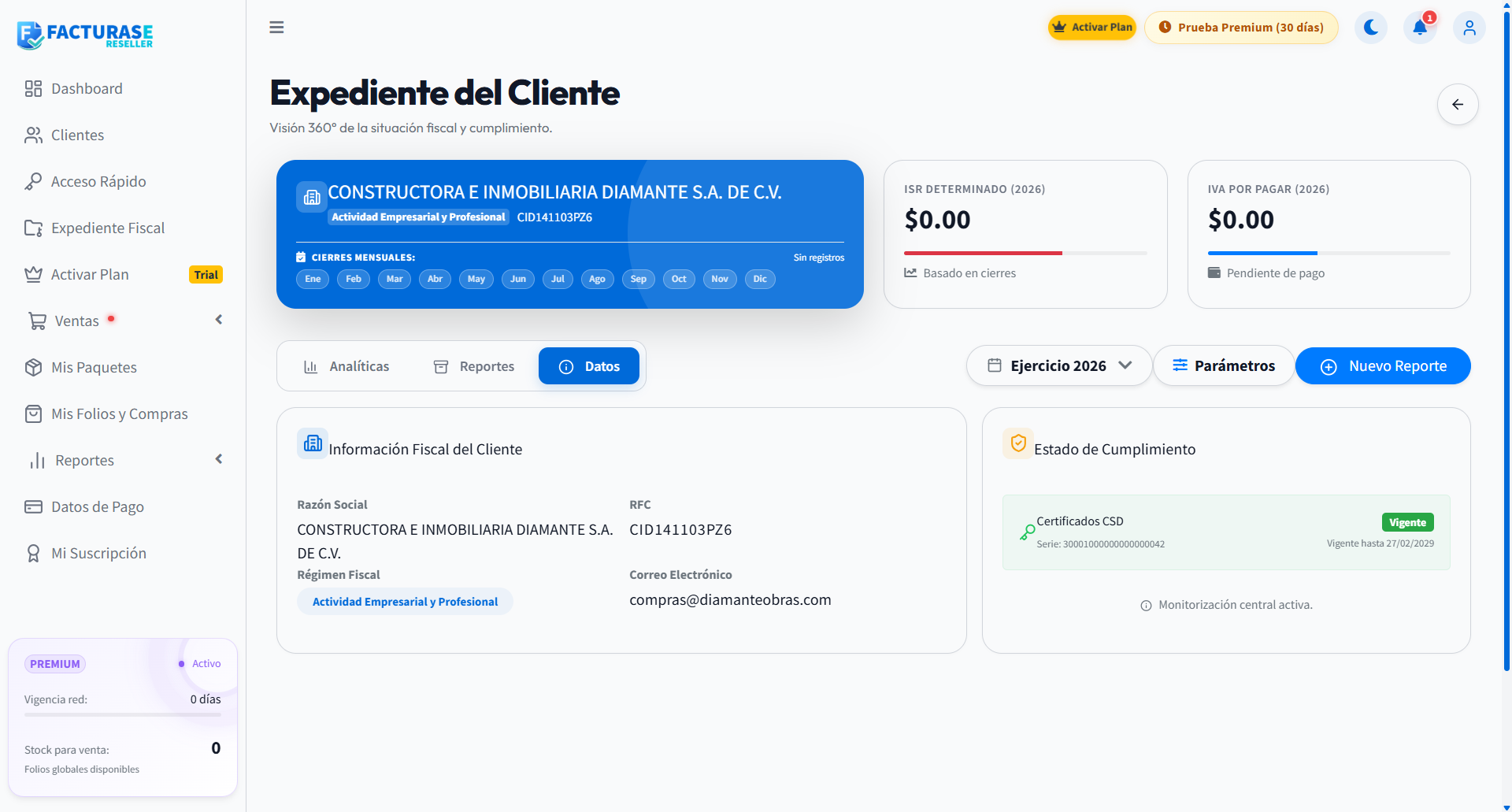Select the Datos tab
1512x812 pixels.
589,366
